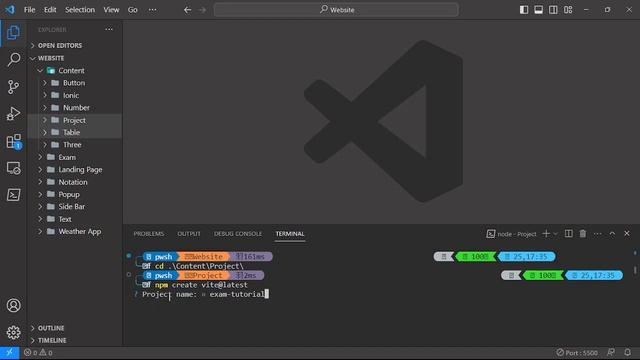Click the Website search command center
The width and height of the screenshot is (640, 360).
(x=336, y=10)
